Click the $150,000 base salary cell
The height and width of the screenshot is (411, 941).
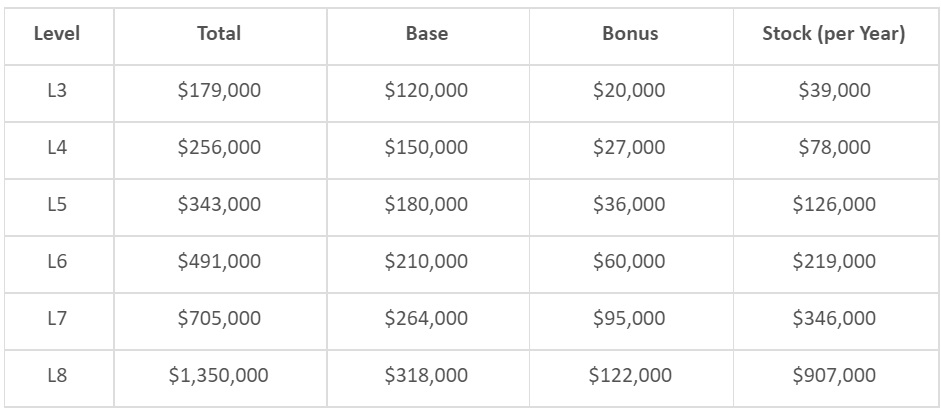pyautogui.click(x=426, y=147)
